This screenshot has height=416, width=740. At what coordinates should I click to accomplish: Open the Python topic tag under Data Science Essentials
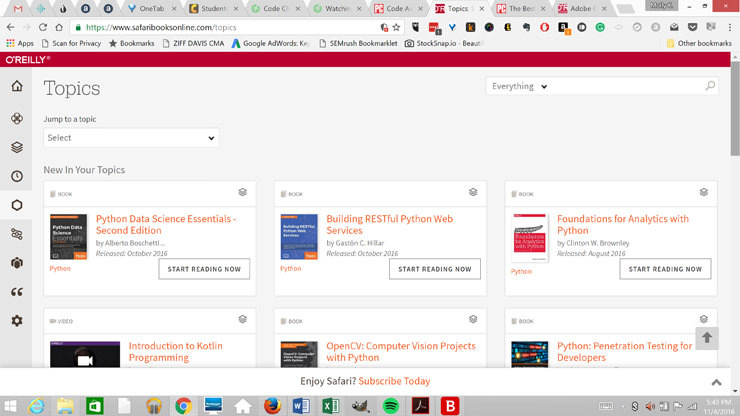click(60, 268)
